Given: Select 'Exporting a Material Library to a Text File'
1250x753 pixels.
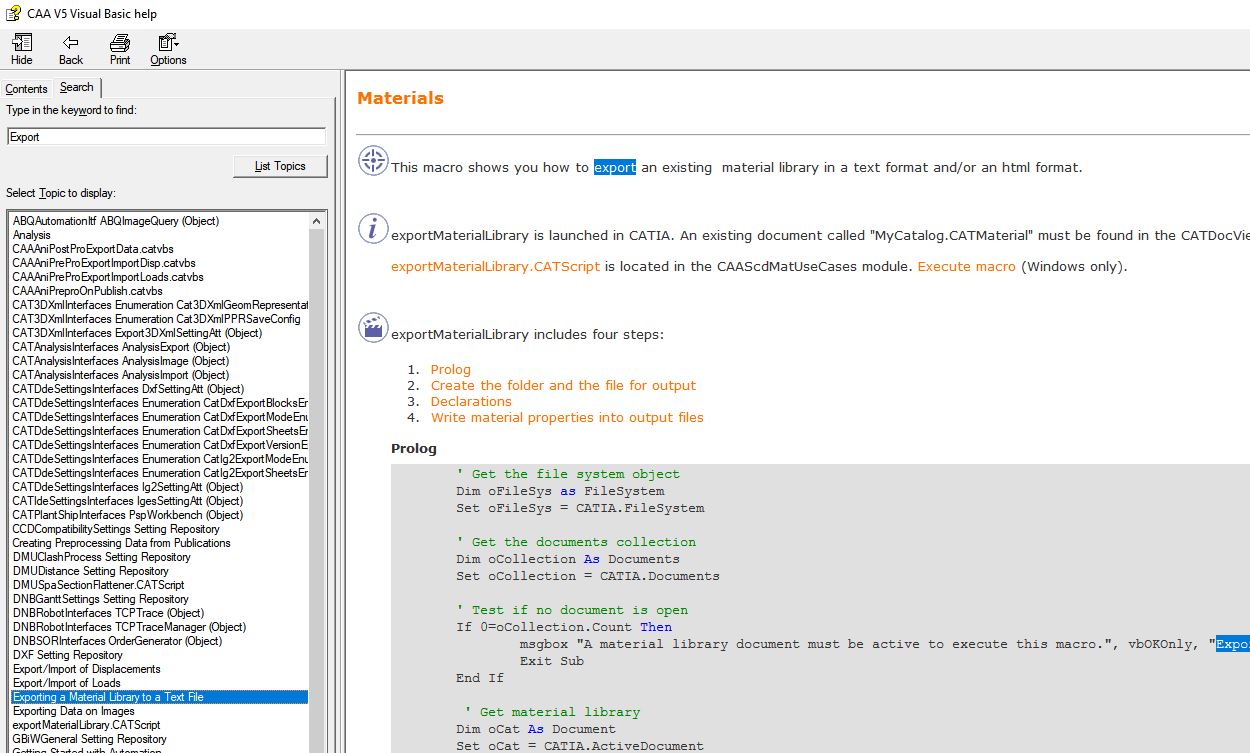Looking at the screenshot, I should [159, 697].
